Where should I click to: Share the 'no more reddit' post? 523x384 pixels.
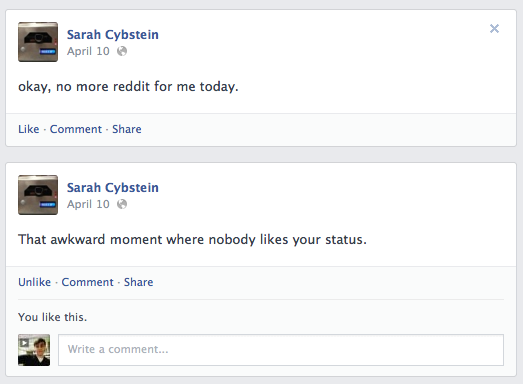click(127, 129)
